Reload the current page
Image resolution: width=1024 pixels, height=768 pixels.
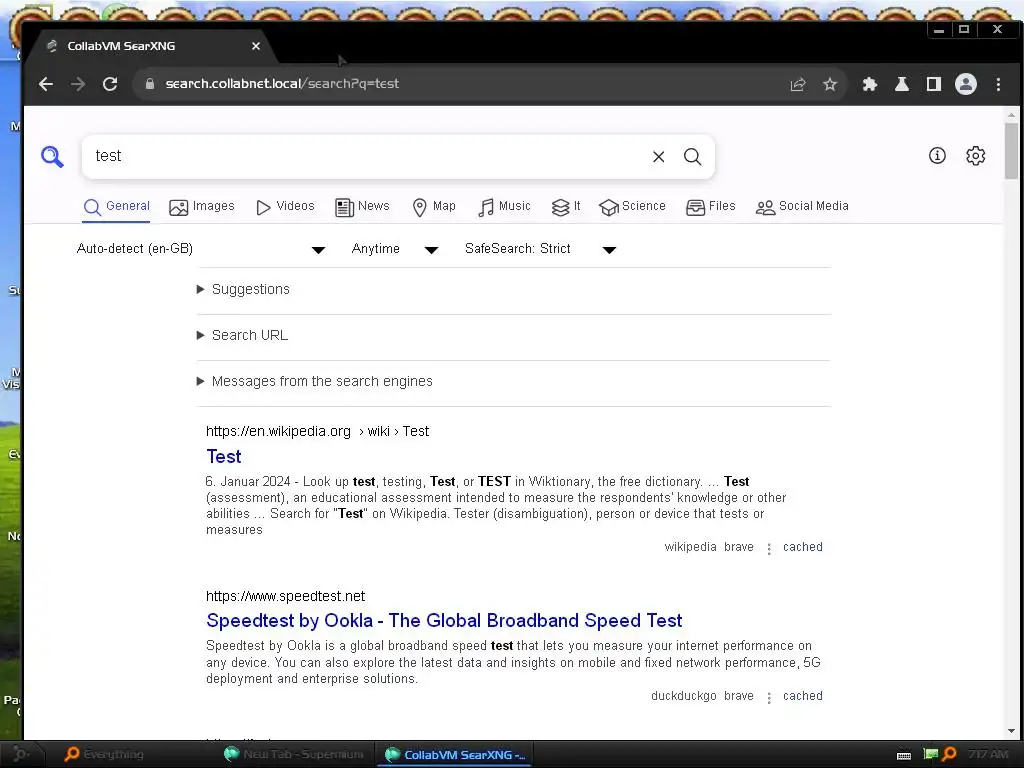tap(110, 84)
